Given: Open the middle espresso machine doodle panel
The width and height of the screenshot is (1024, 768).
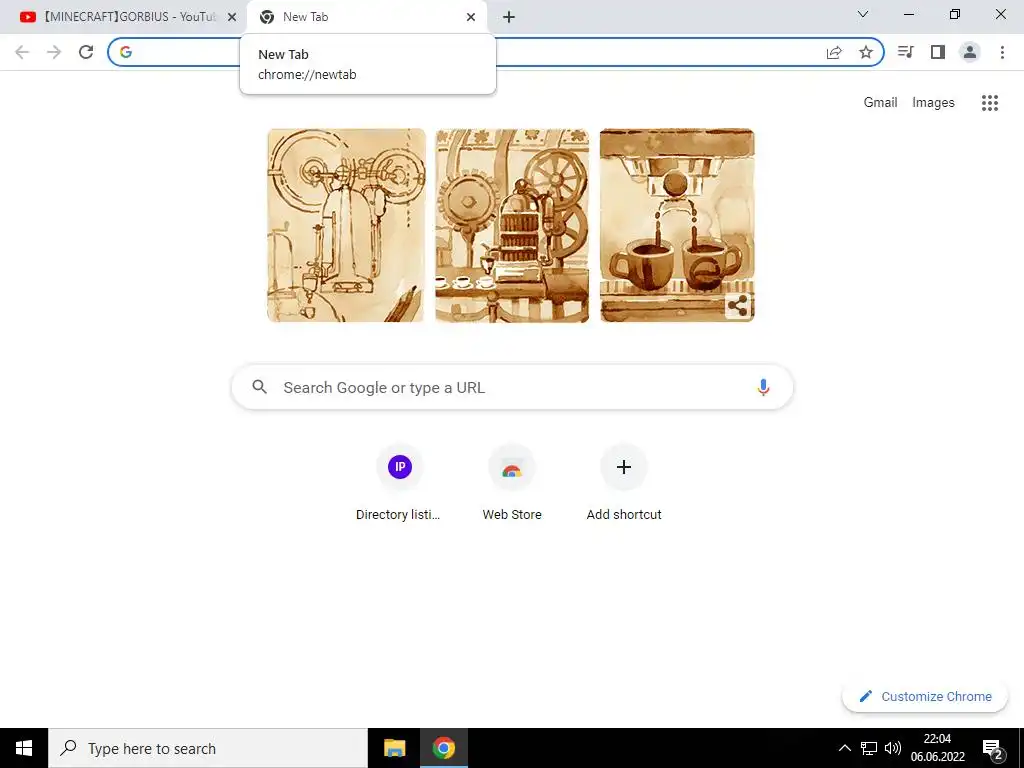Looking at the screenshot, I should pos(512,225).
